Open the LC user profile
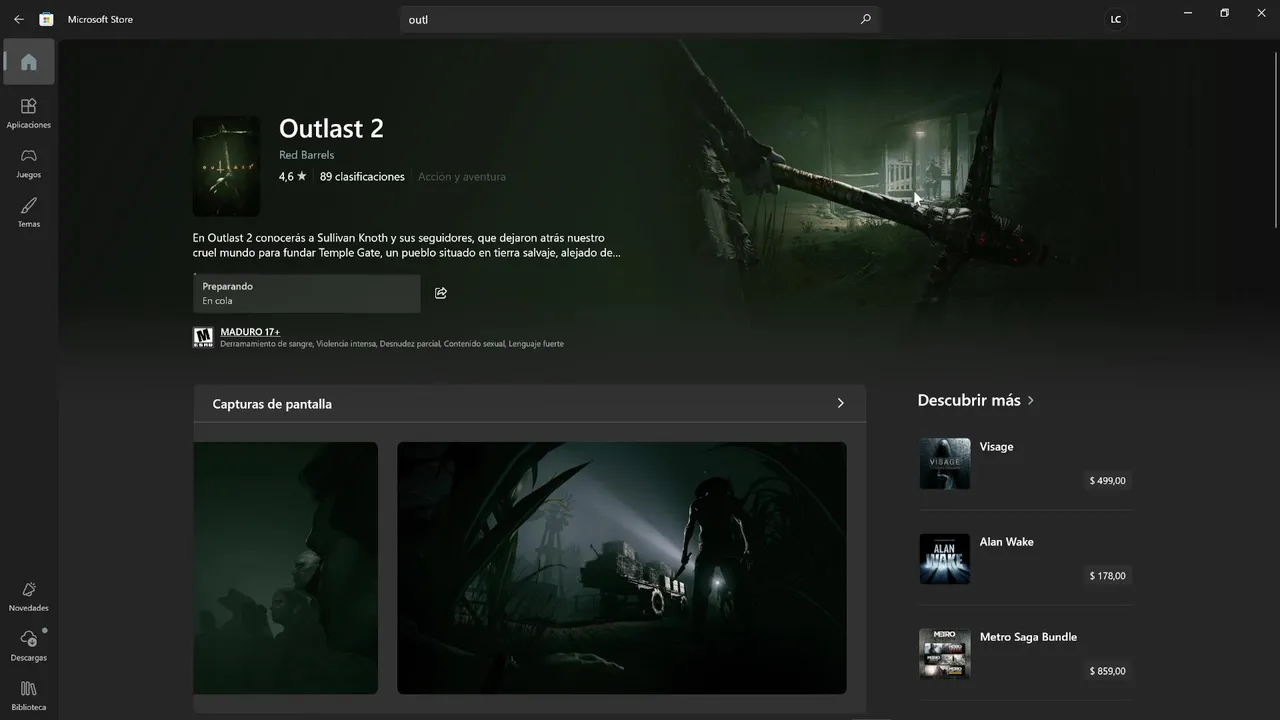The height and width of the screenshot is (720, 1280). 1116,19
